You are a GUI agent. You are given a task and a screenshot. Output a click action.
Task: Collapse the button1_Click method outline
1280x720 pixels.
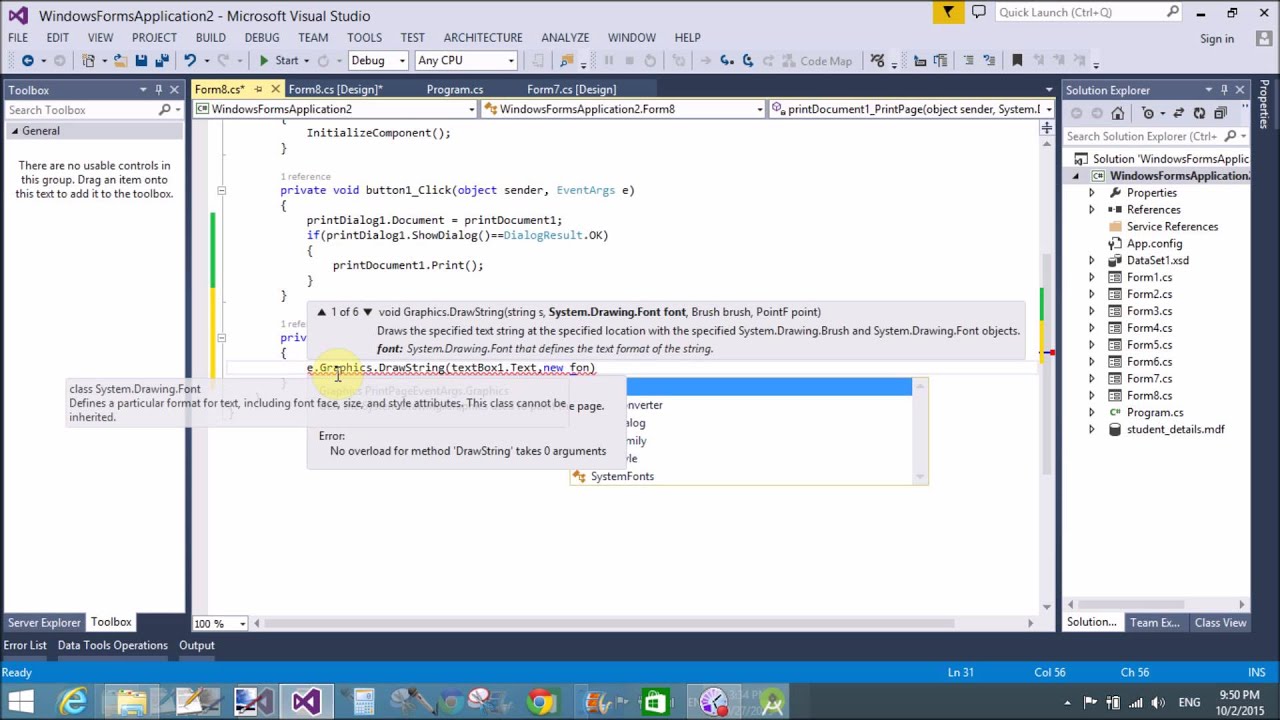tap(221, 190)
